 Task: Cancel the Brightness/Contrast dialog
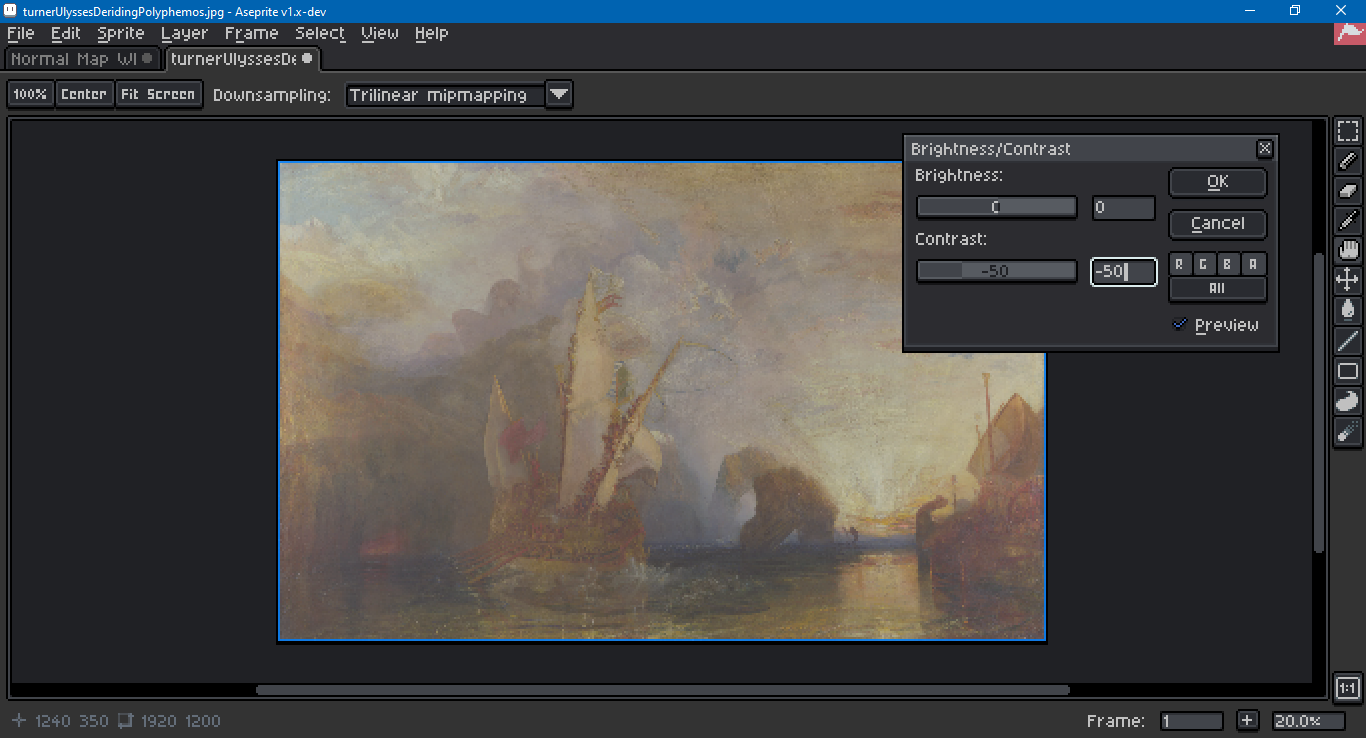[1218, 224]
